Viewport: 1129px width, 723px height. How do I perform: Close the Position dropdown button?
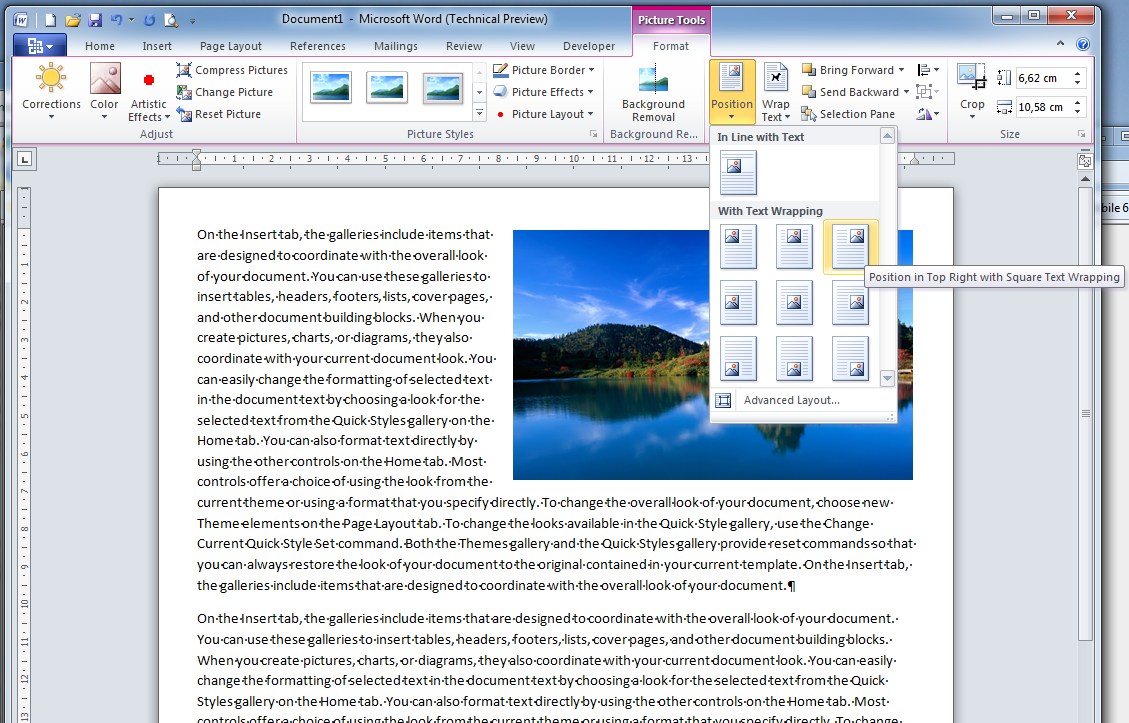pos(732,91)
